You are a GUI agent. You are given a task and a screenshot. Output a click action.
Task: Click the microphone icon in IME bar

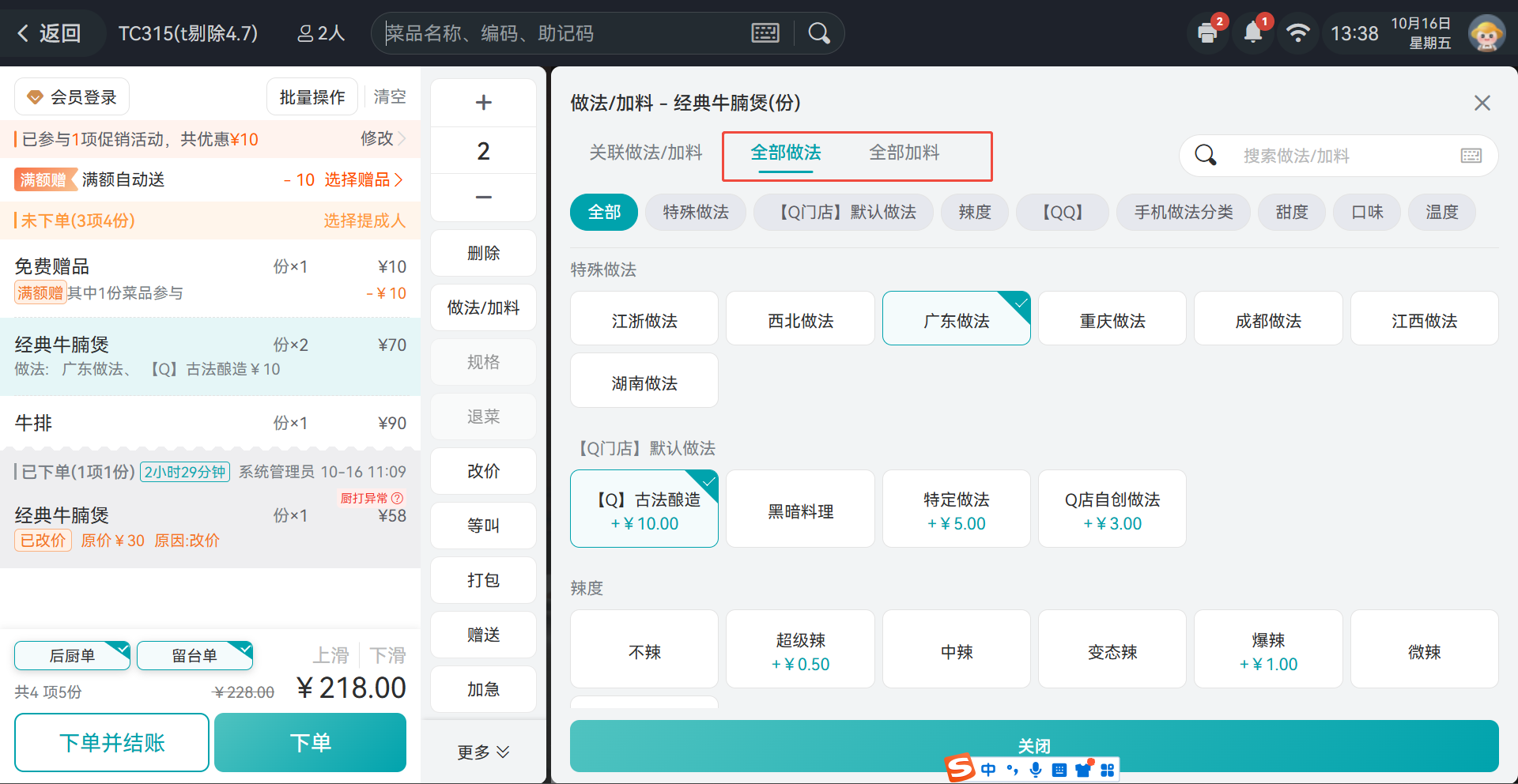[x=1036, y=769]
